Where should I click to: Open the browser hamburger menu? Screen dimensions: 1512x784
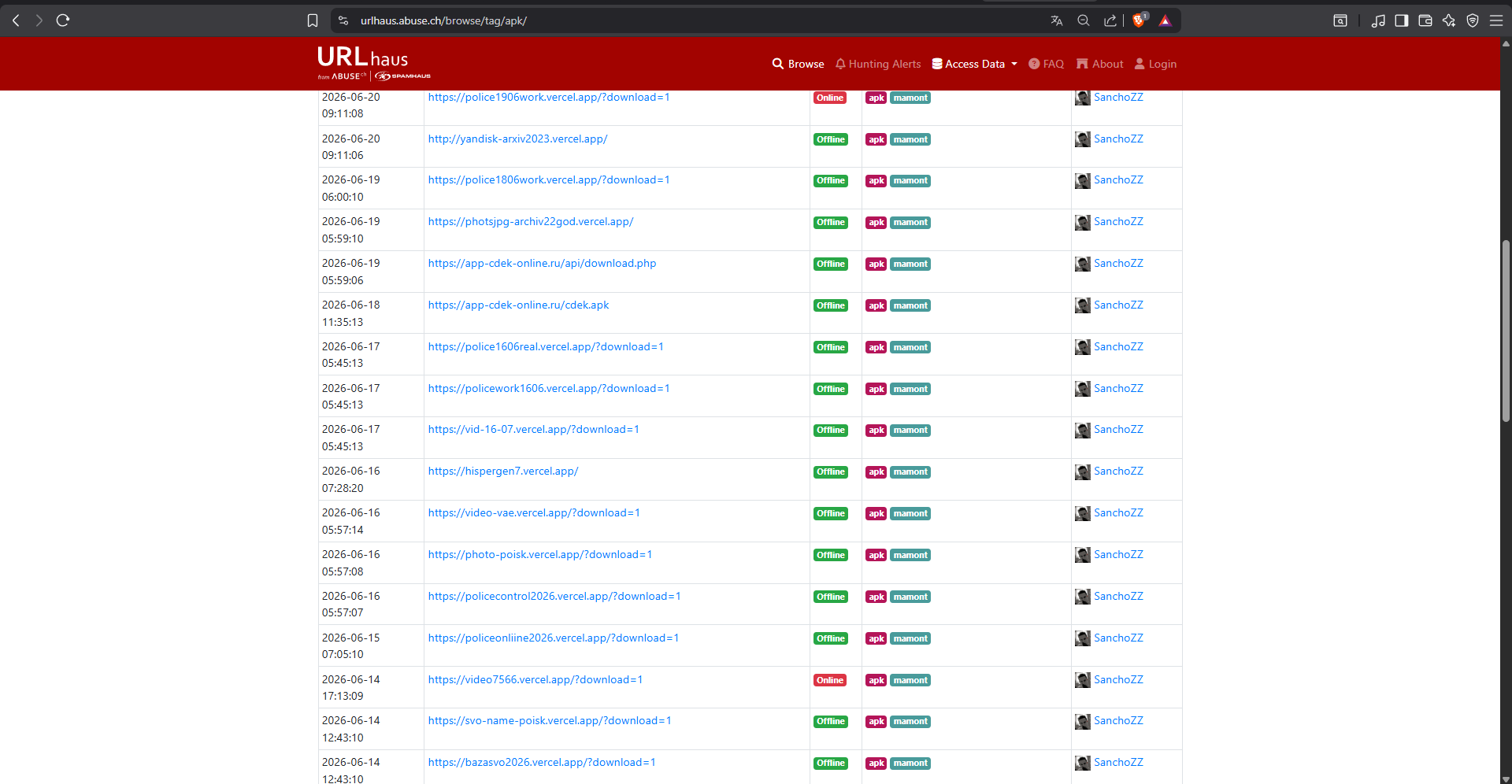coord(1496,20)
